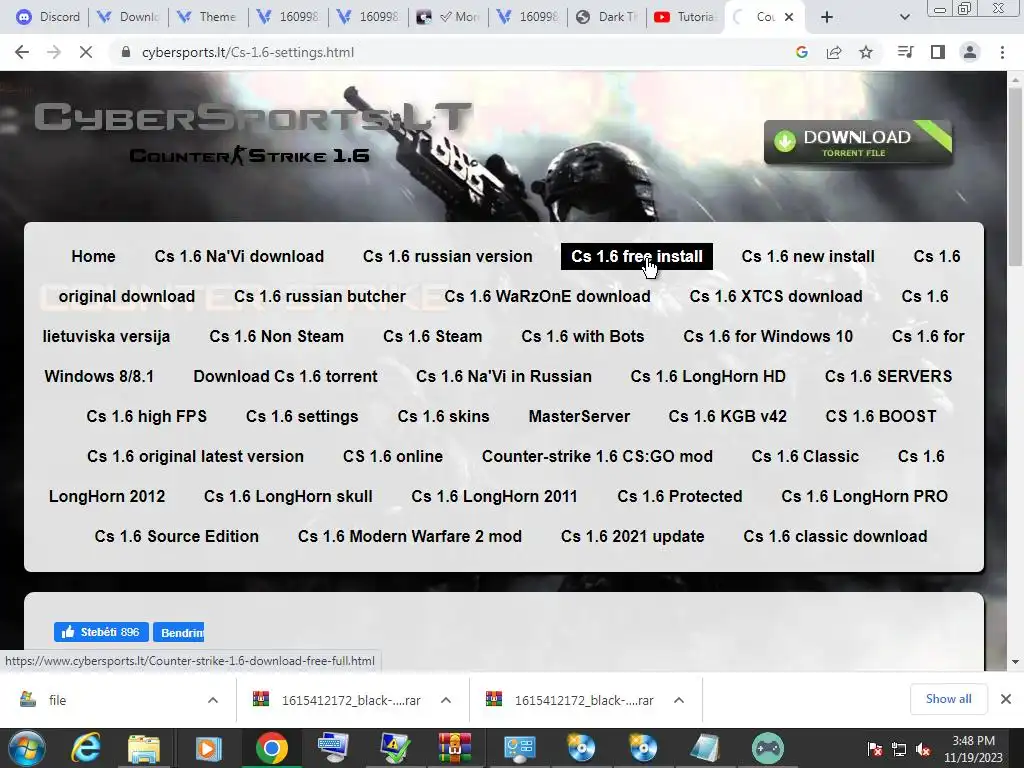Open Cs 1.6 free install link
The height and width of the screenshot is (768, 1024).
pyautogui.click(x=637, y=256)
